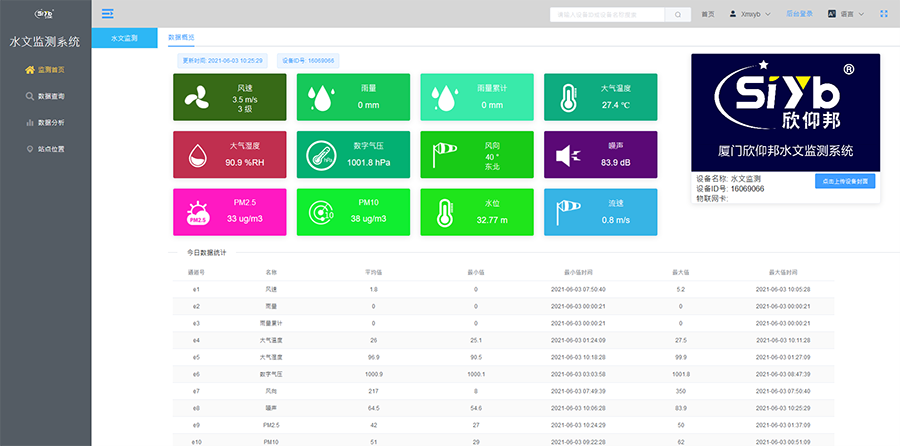This screenshot has height=446, width=900.
Task: Click the user avatar icon beside Xmxyb
Action: pos(732,14)
